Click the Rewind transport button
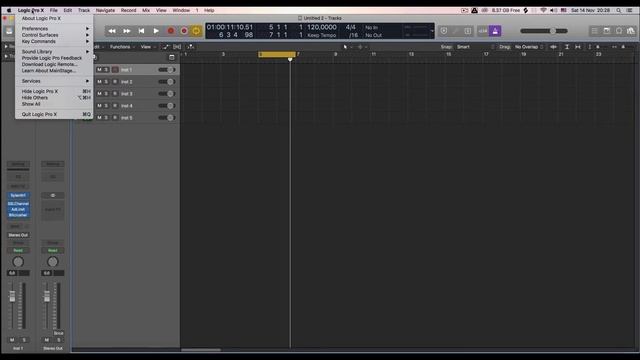 click(x=112, y=31)
